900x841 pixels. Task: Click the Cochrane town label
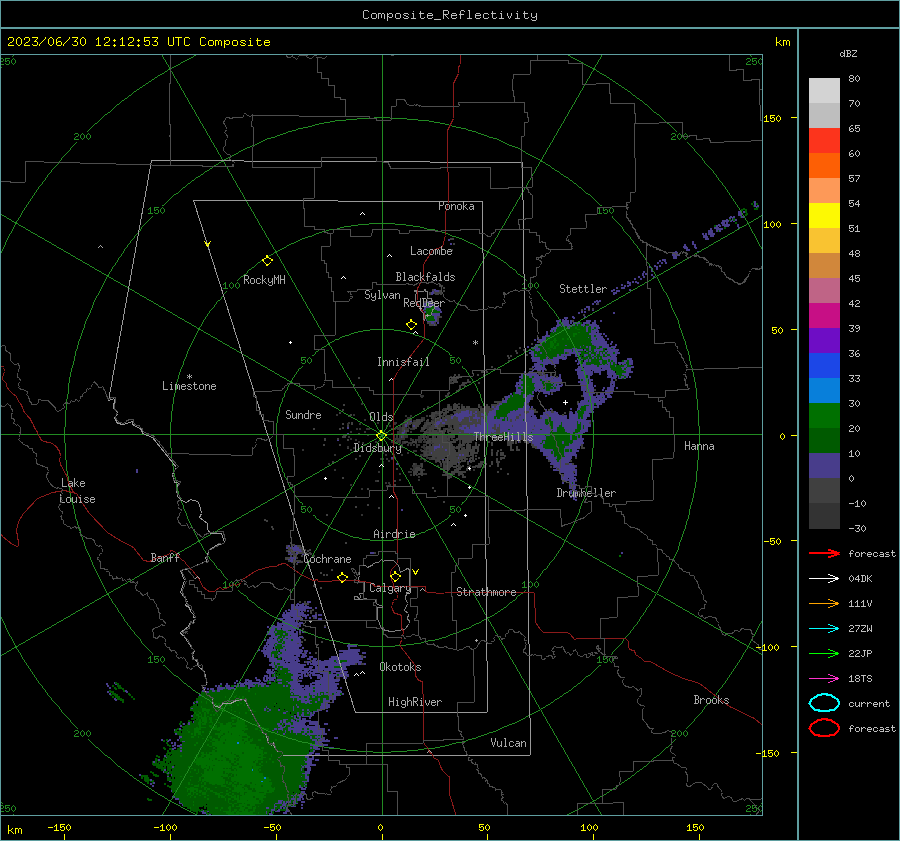click(x=327, y=559)
